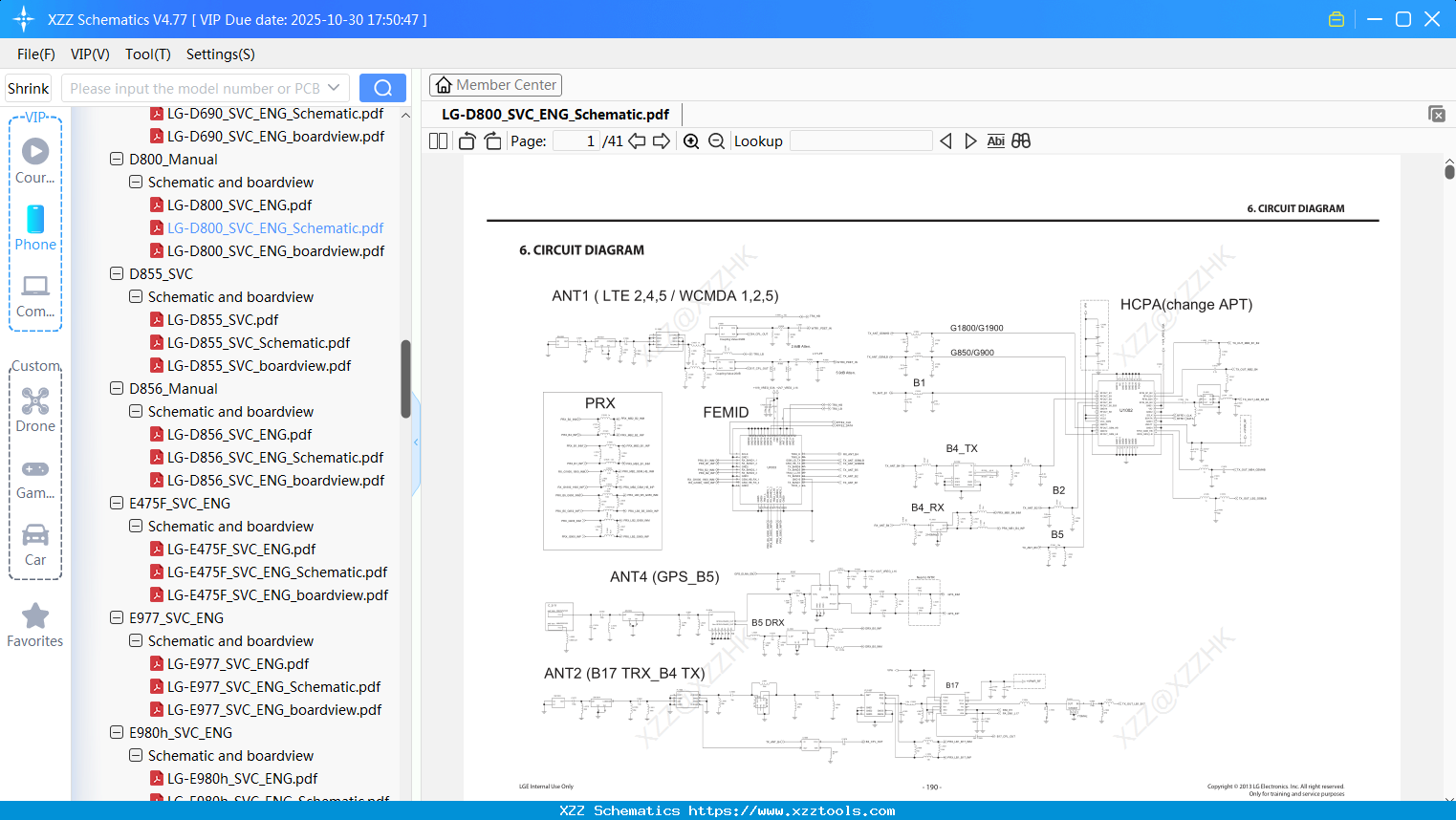This screenshot has height=820, width=1456.
Task: Open the binoculars search tool
Action: tap(1020, 140)
